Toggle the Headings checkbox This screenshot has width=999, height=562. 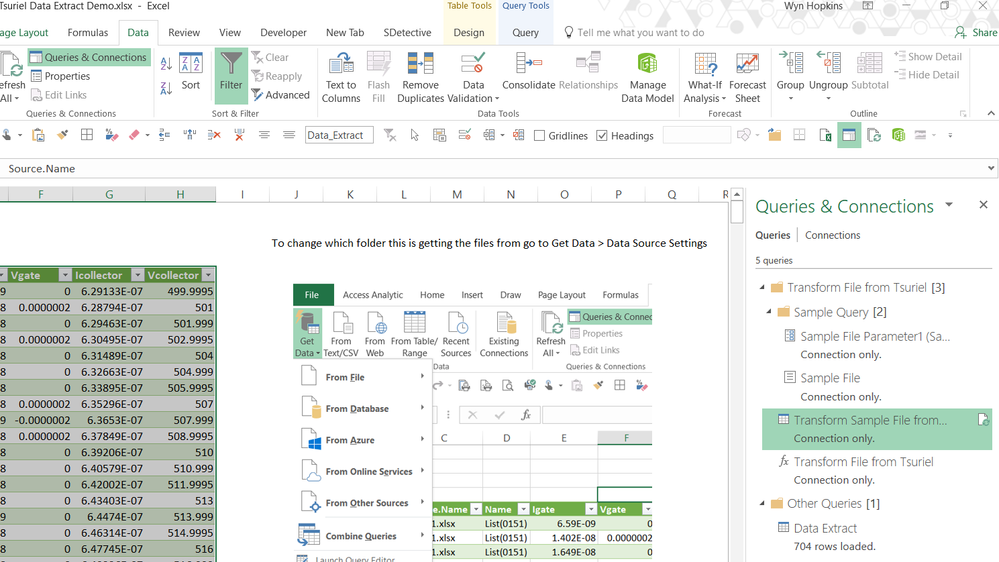pyautogui.click(x=601, y=136)
